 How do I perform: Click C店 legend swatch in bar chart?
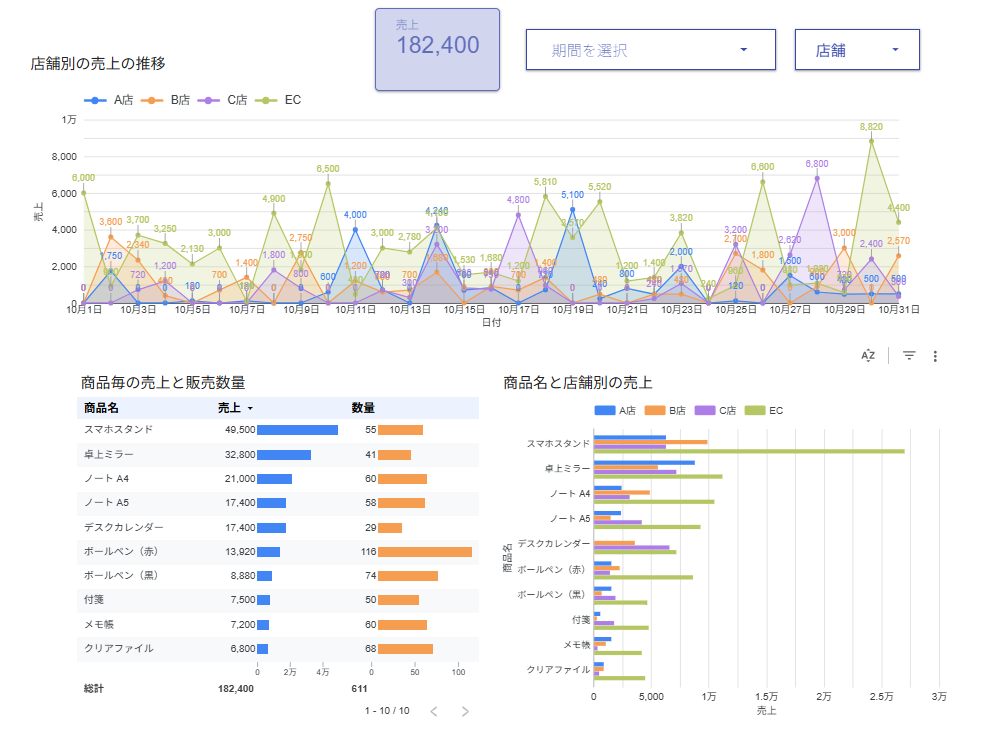[x=705, y=410]
